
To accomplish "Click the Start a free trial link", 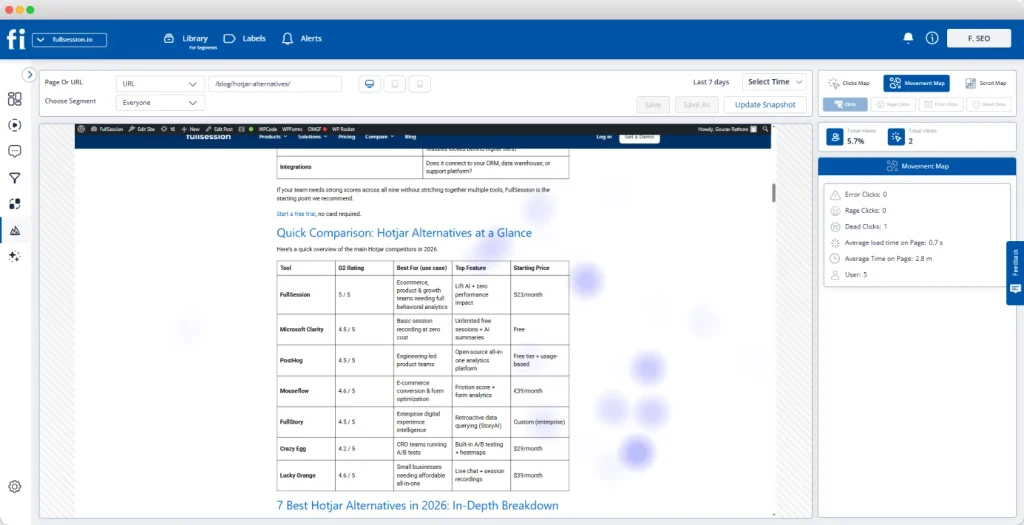I will click(296, 214).
